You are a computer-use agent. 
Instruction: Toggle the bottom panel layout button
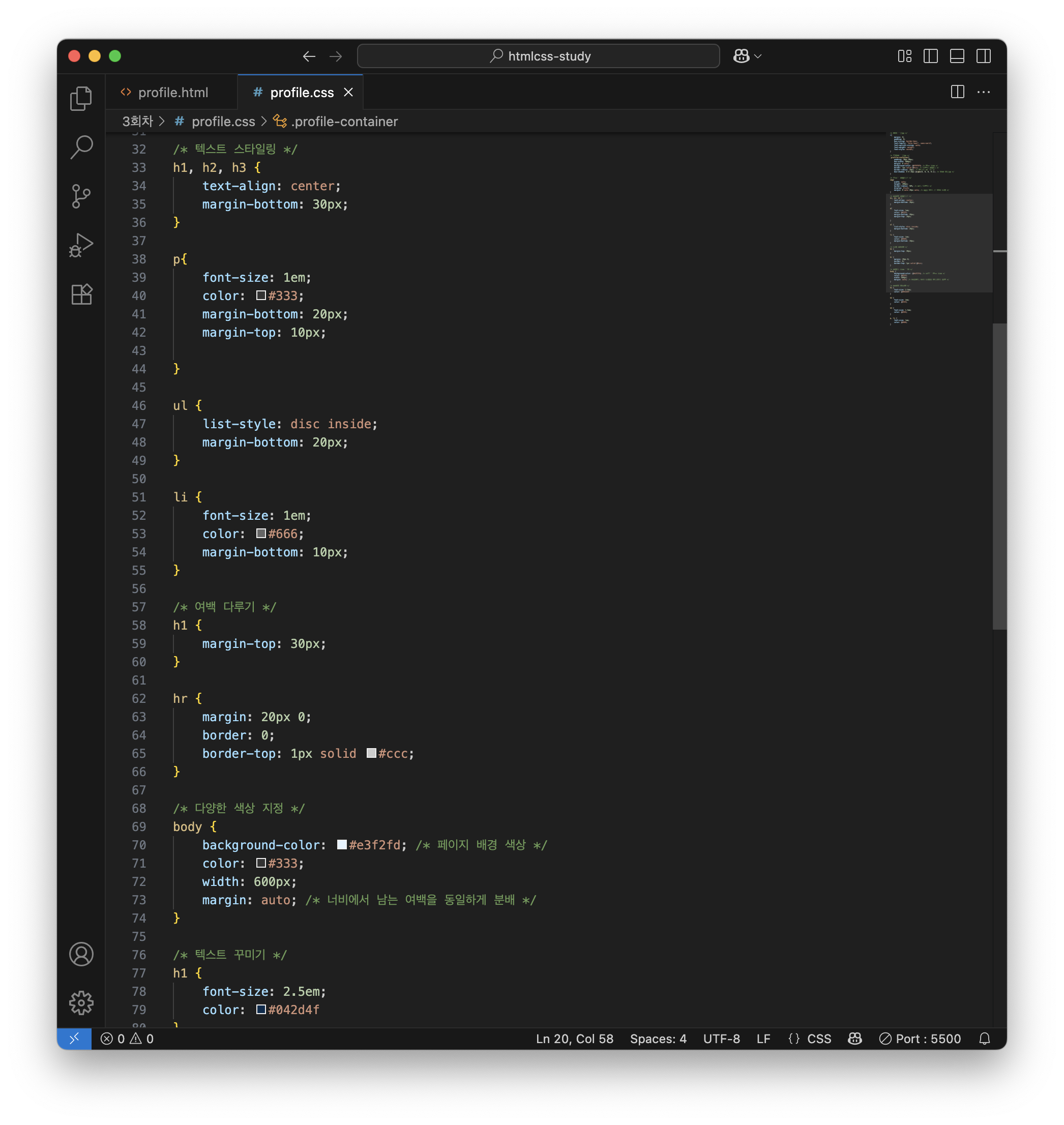957,56
